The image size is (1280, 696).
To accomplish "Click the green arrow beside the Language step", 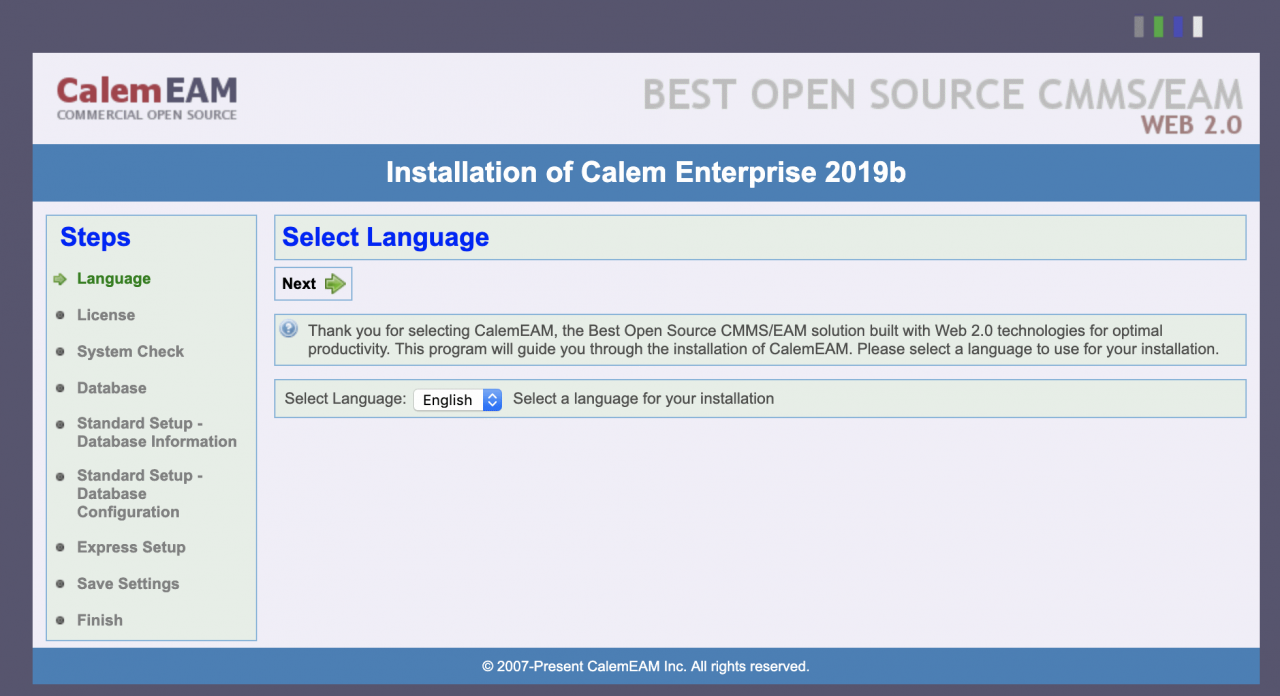I will pyautogui.click(x=60, y=279).
